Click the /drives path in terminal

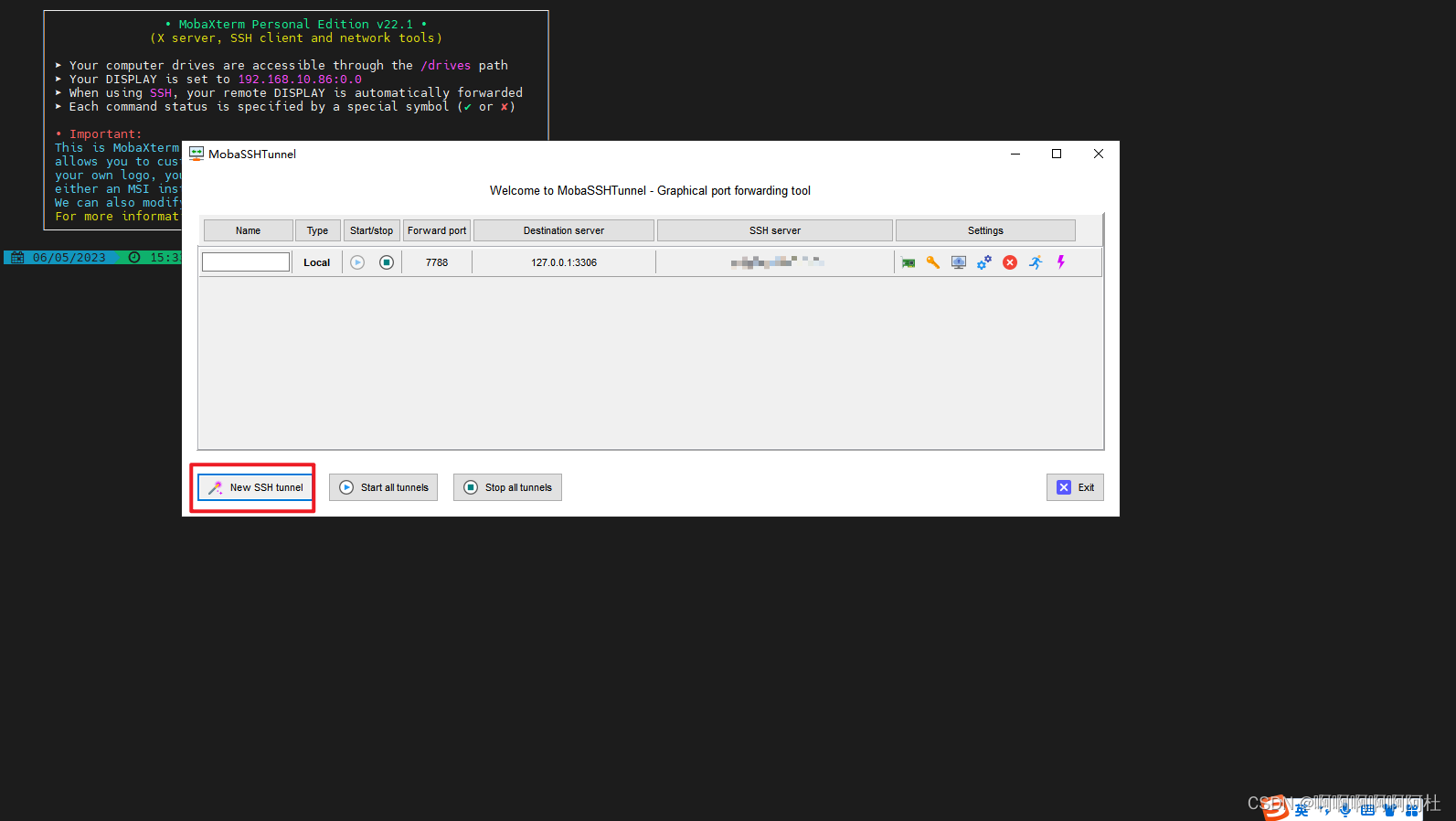point(445,65)
